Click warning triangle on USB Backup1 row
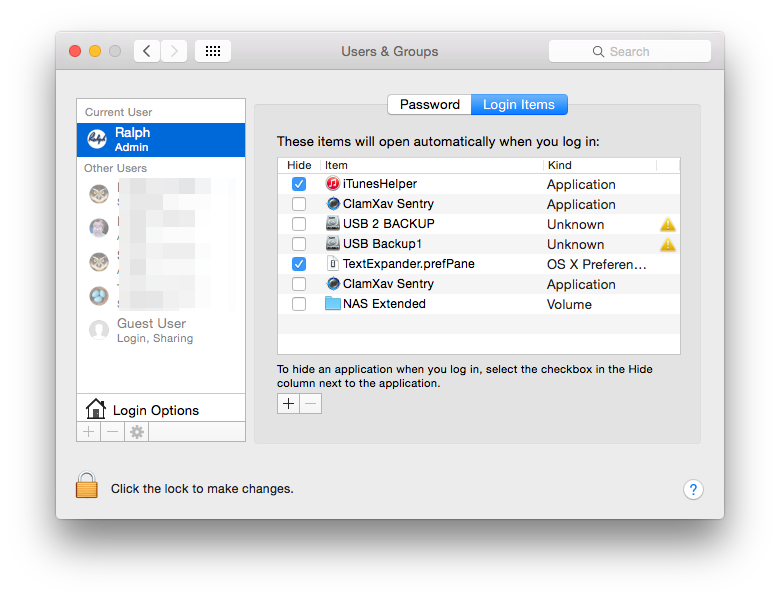Viewport: 780px width, 599px height. coord(668,245)
